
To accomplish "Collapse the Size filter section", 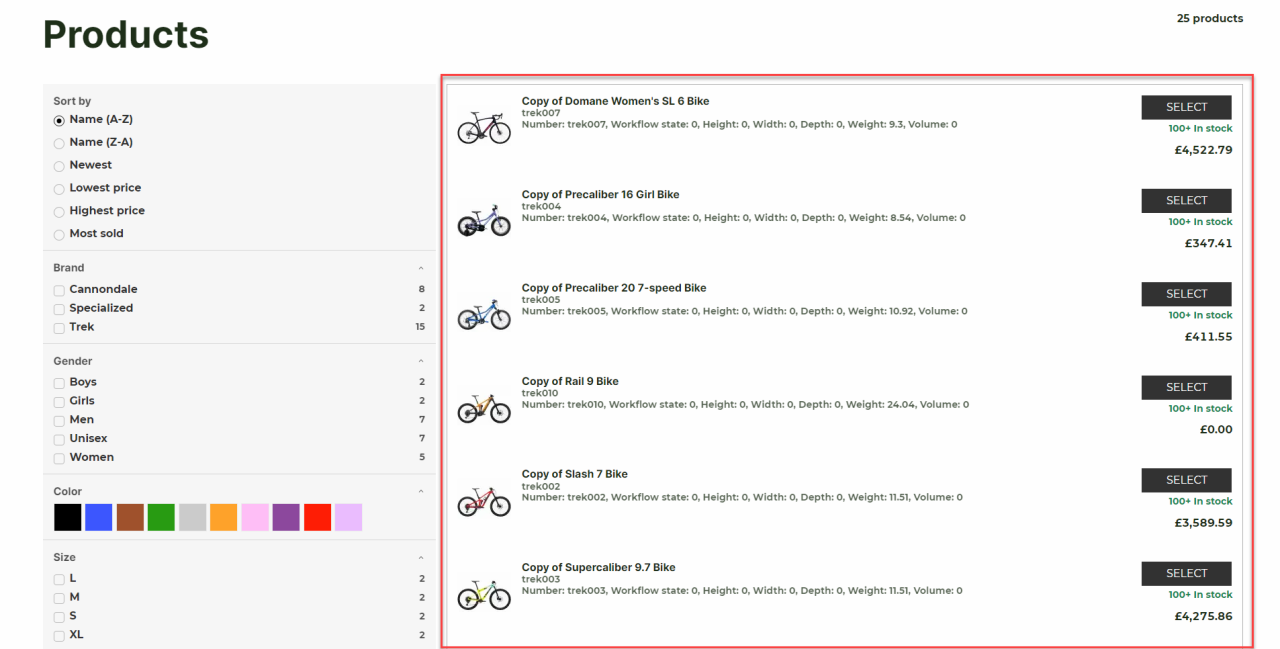I will 420,558.
